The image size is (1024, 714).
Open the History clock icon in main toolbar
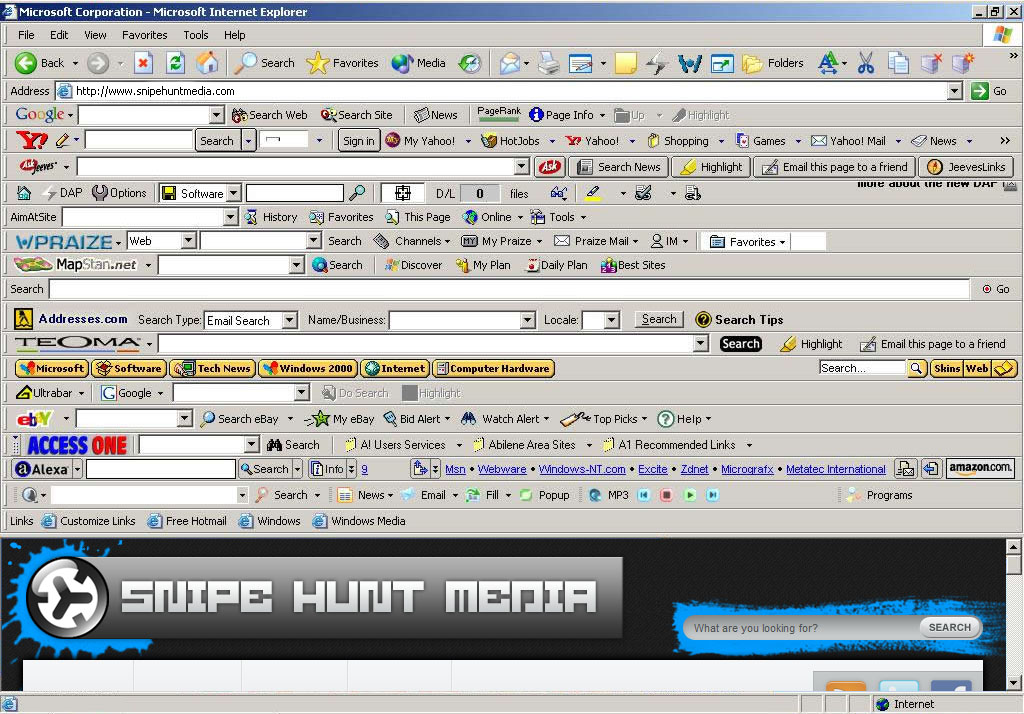(469, 63)
